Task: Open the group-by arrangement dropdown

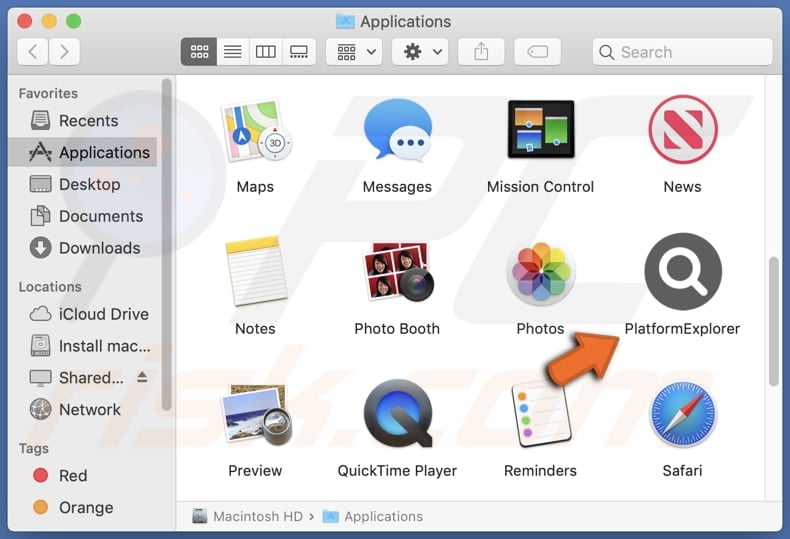Action: click(354, 51)
